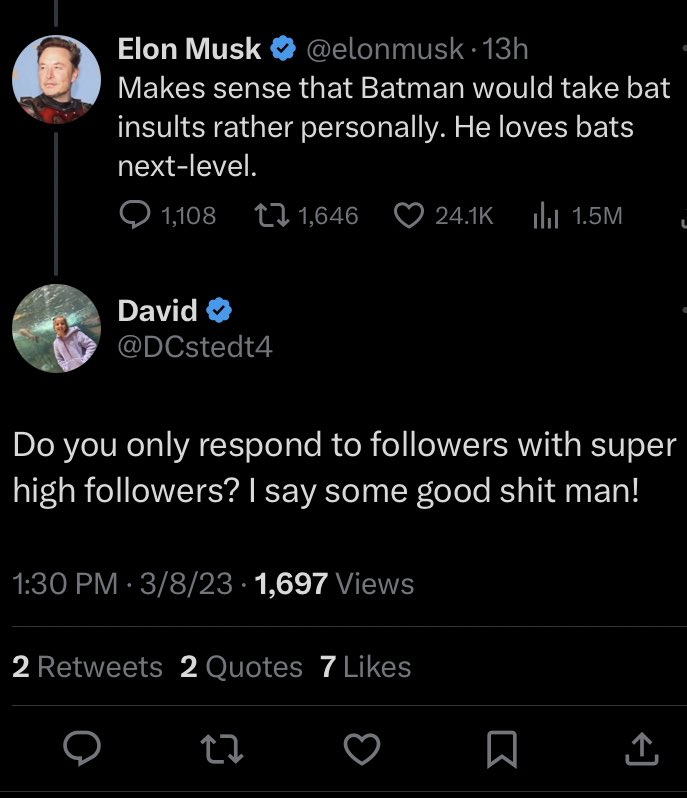Visit the @elonmusk handle
The image size is (687, 798).
pyautogui.click(x=385, y=48)
